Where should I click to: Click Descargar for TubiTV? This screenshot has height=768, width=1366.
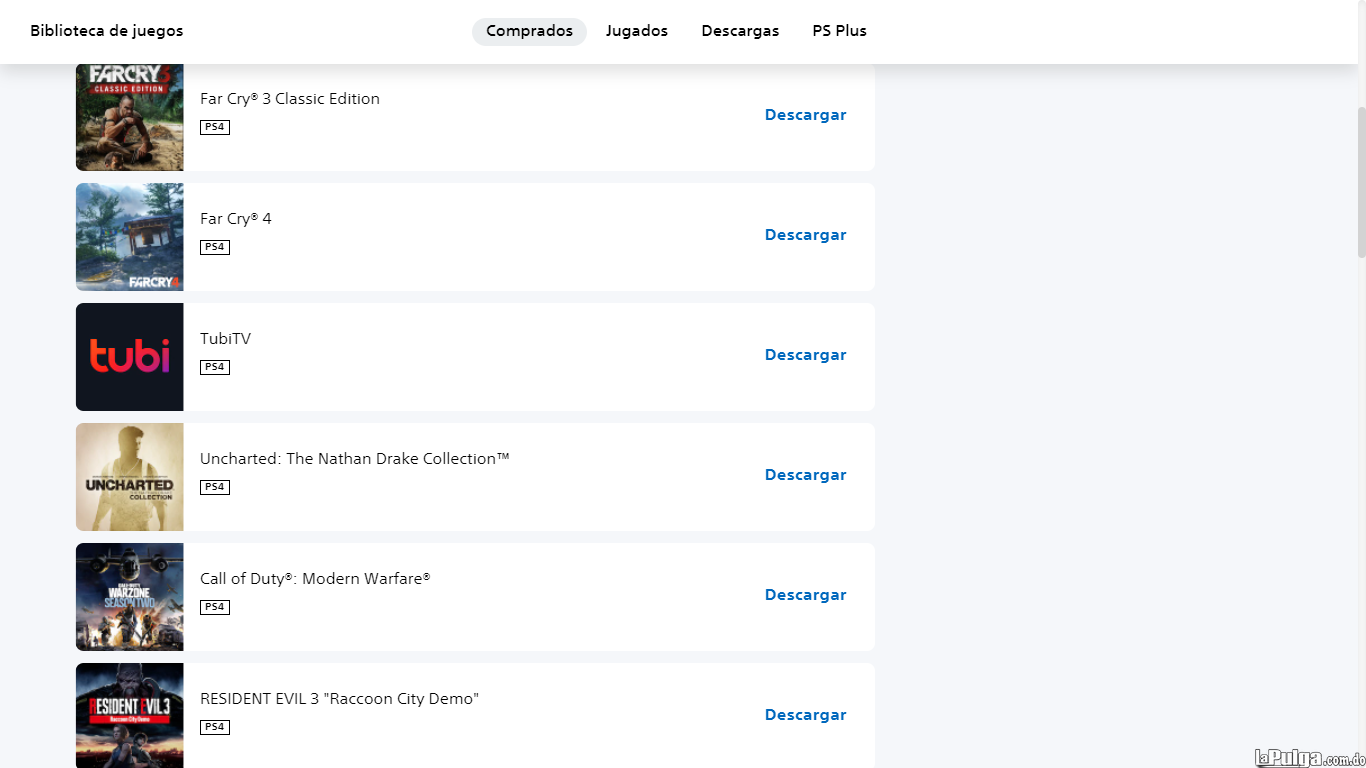tap(805, 355)
